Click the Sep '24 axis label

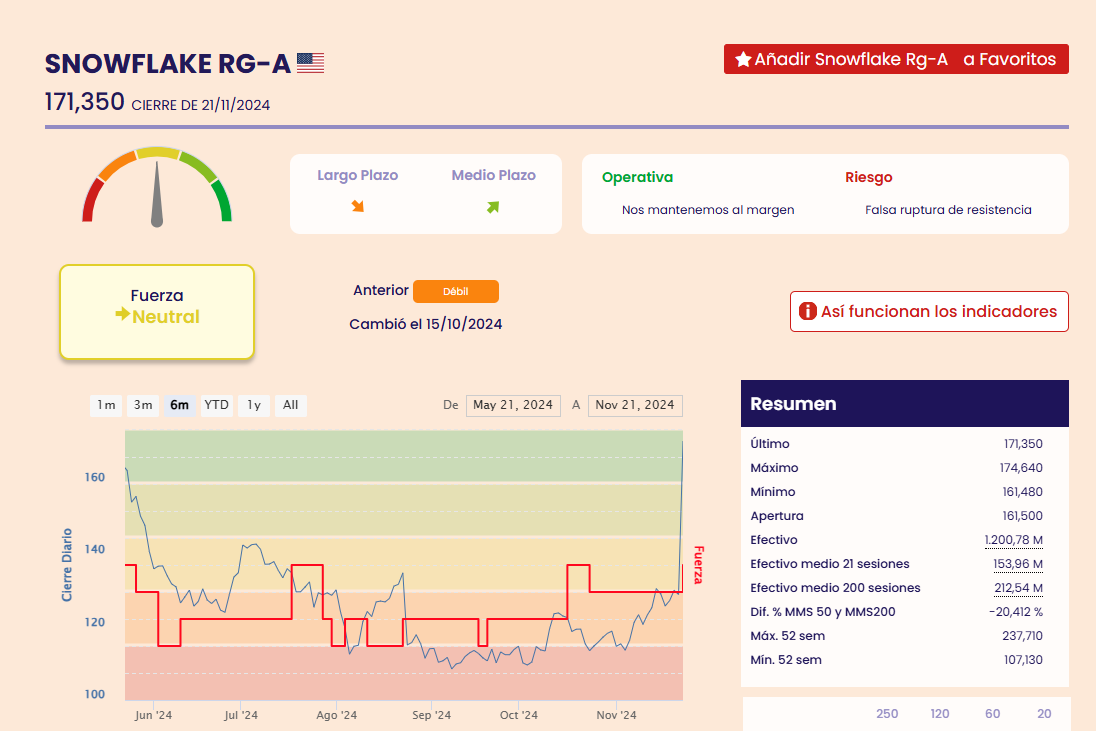coord(431,715)
